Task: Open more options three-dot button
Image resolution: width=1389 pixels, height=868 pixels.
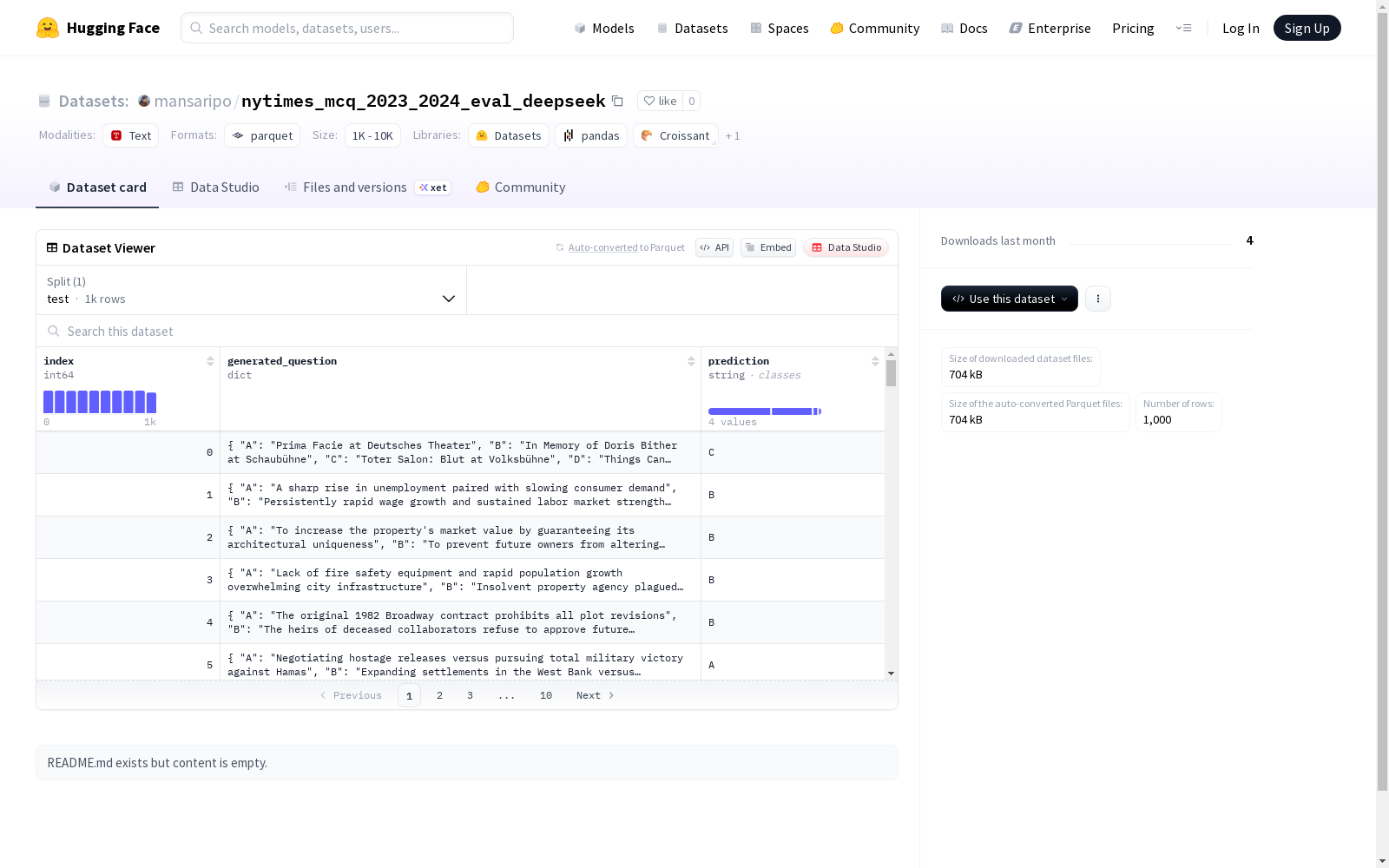Action: point(1098,299)
